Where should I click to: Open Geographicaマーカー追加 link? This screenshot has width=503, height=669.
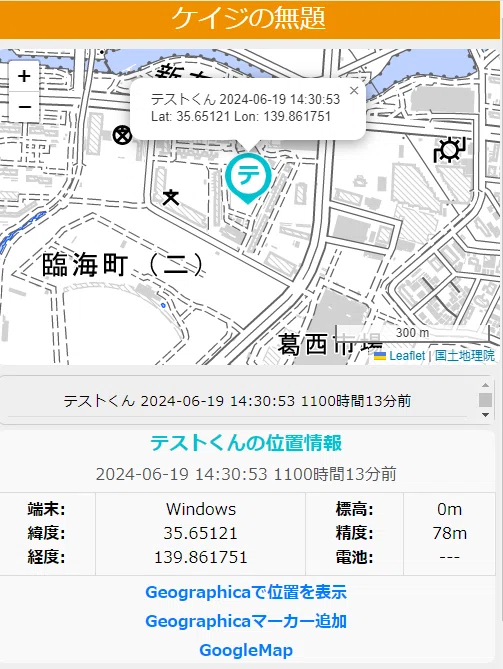click(x=246, y=621)
